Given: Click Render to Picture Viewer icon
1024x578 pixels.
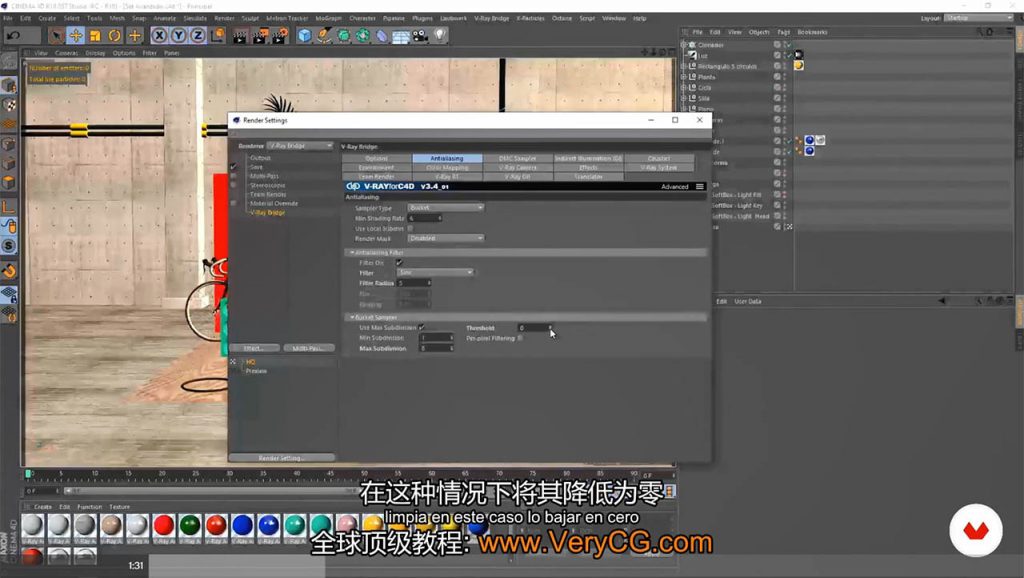Looking at the screenshot, I should tap(260, 35).
